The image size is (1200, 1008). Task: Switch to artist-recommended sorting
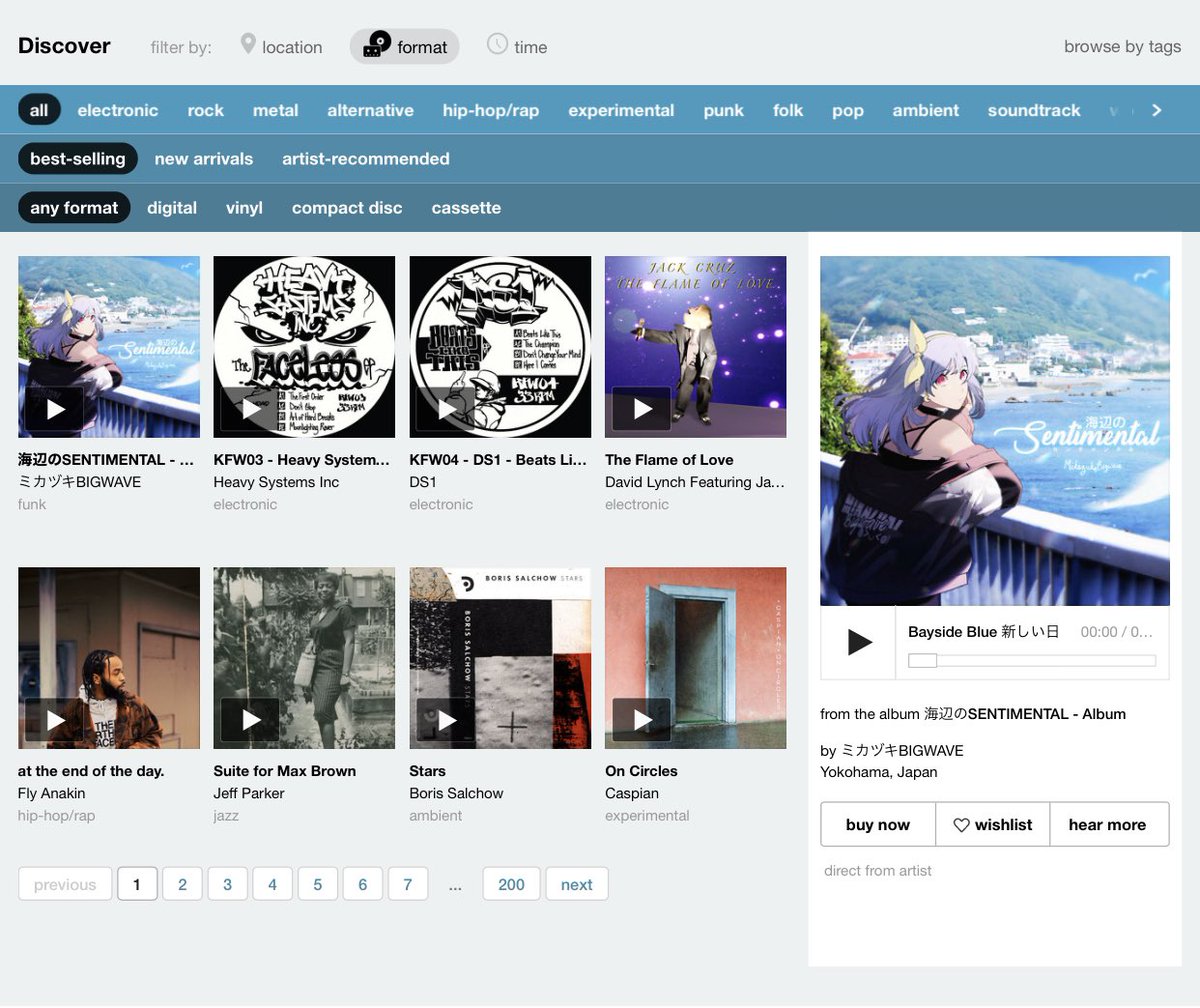[x=366, y=158]
